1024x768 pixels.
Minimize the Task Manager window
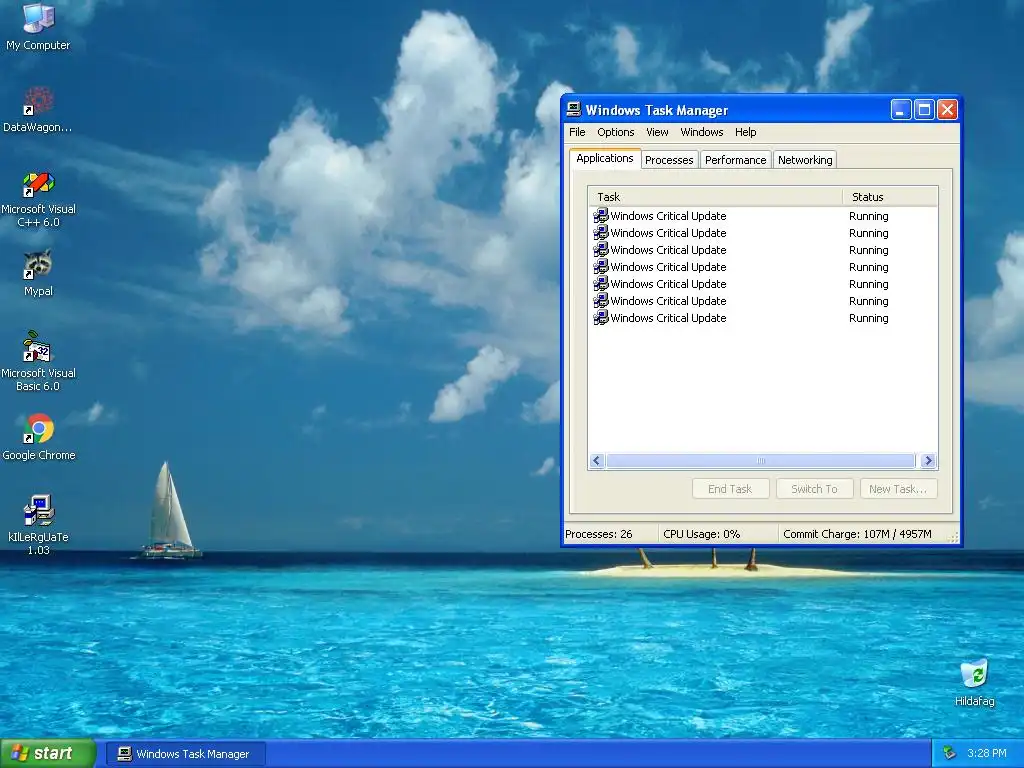[x=901, y=110]
